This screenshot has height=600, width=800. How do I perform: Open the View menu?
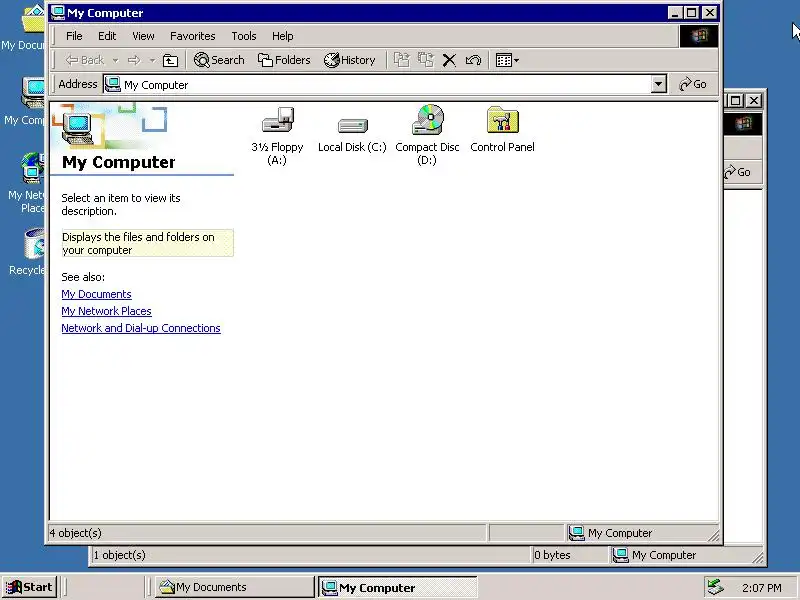[x=143, y=36]
